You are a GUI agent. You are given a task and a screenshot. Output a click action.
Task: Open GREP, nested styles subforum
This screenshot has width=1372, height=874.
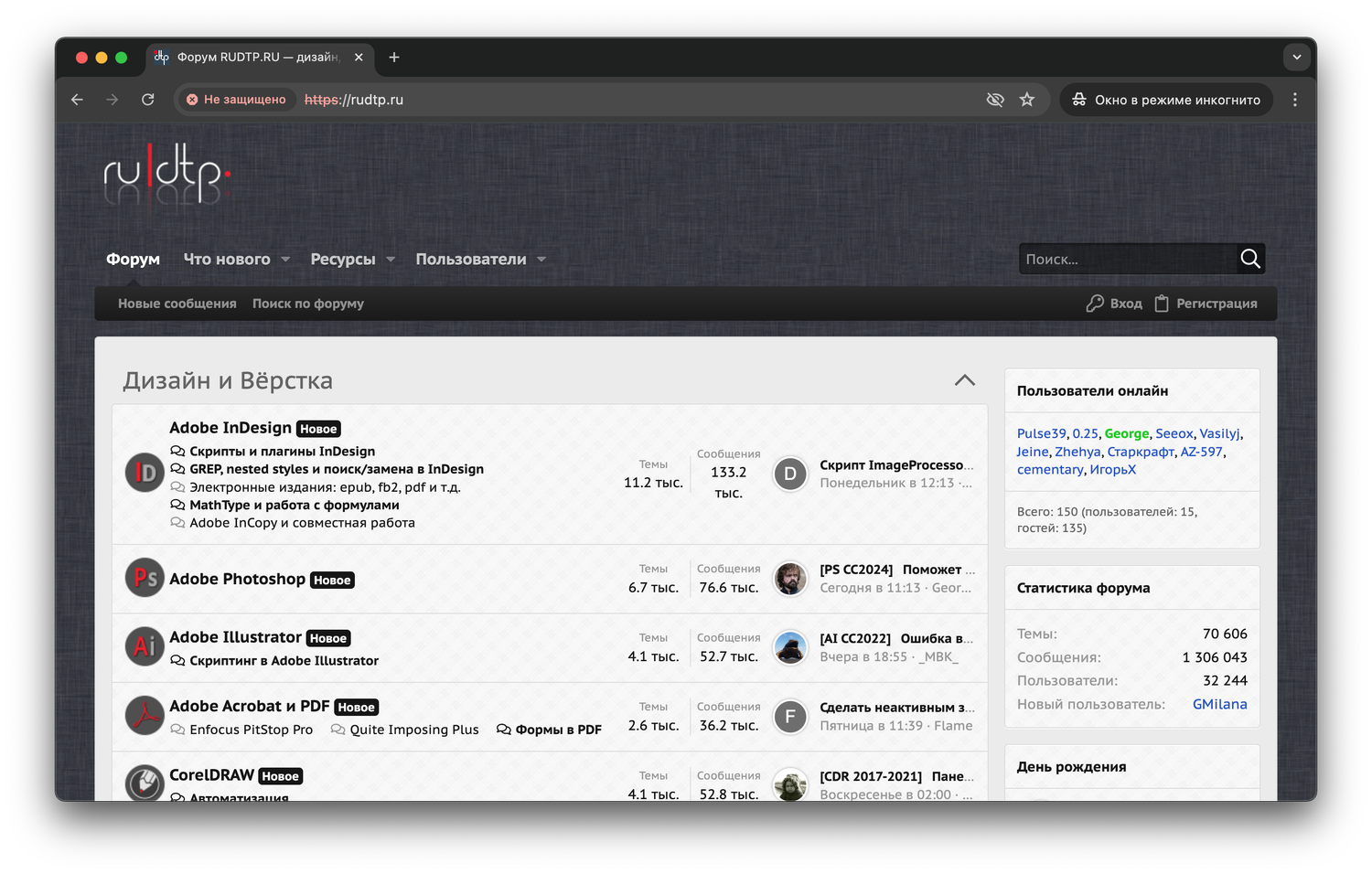point(337,469)
